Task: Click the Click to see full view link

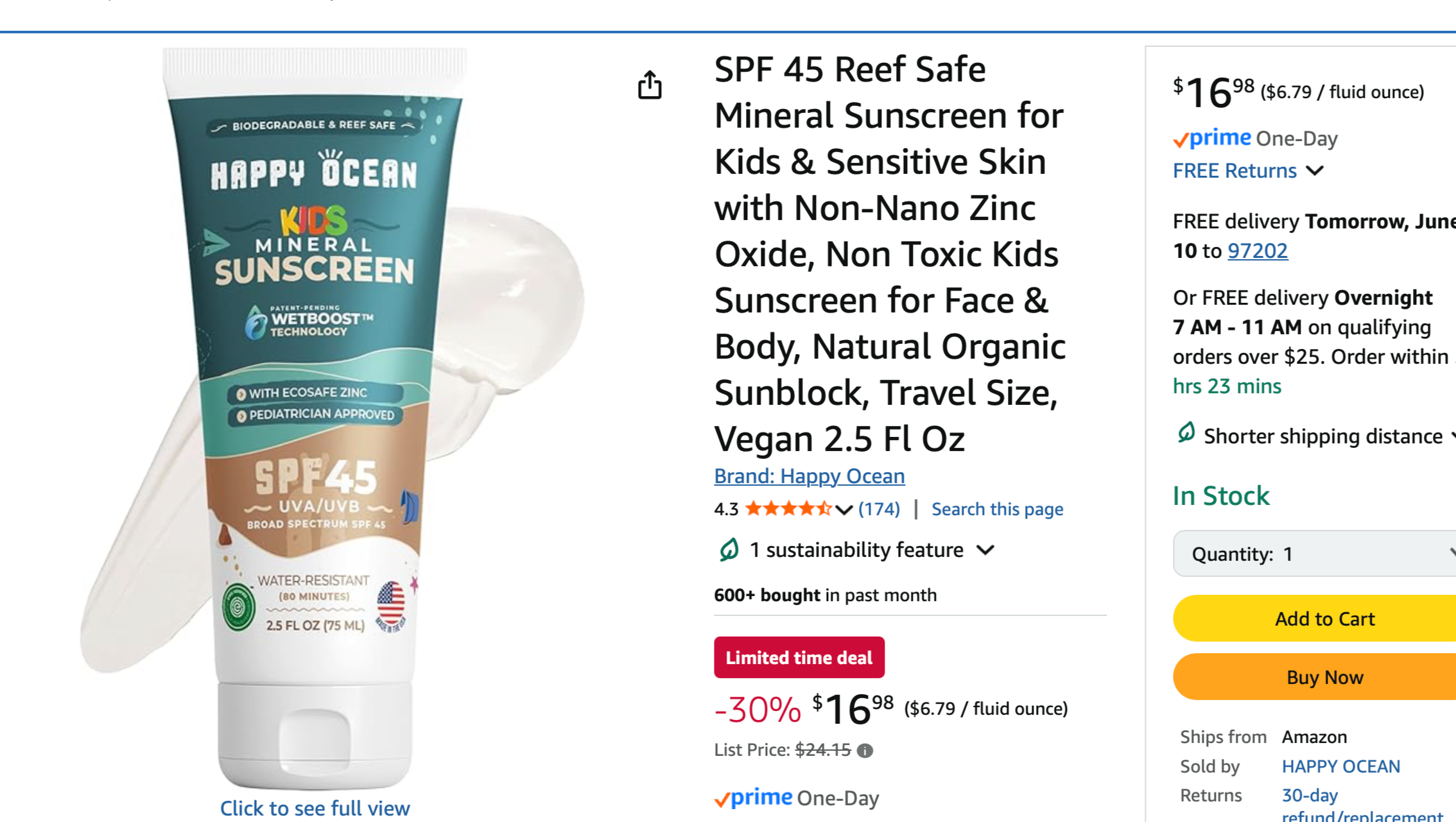Action: [315, 808]
